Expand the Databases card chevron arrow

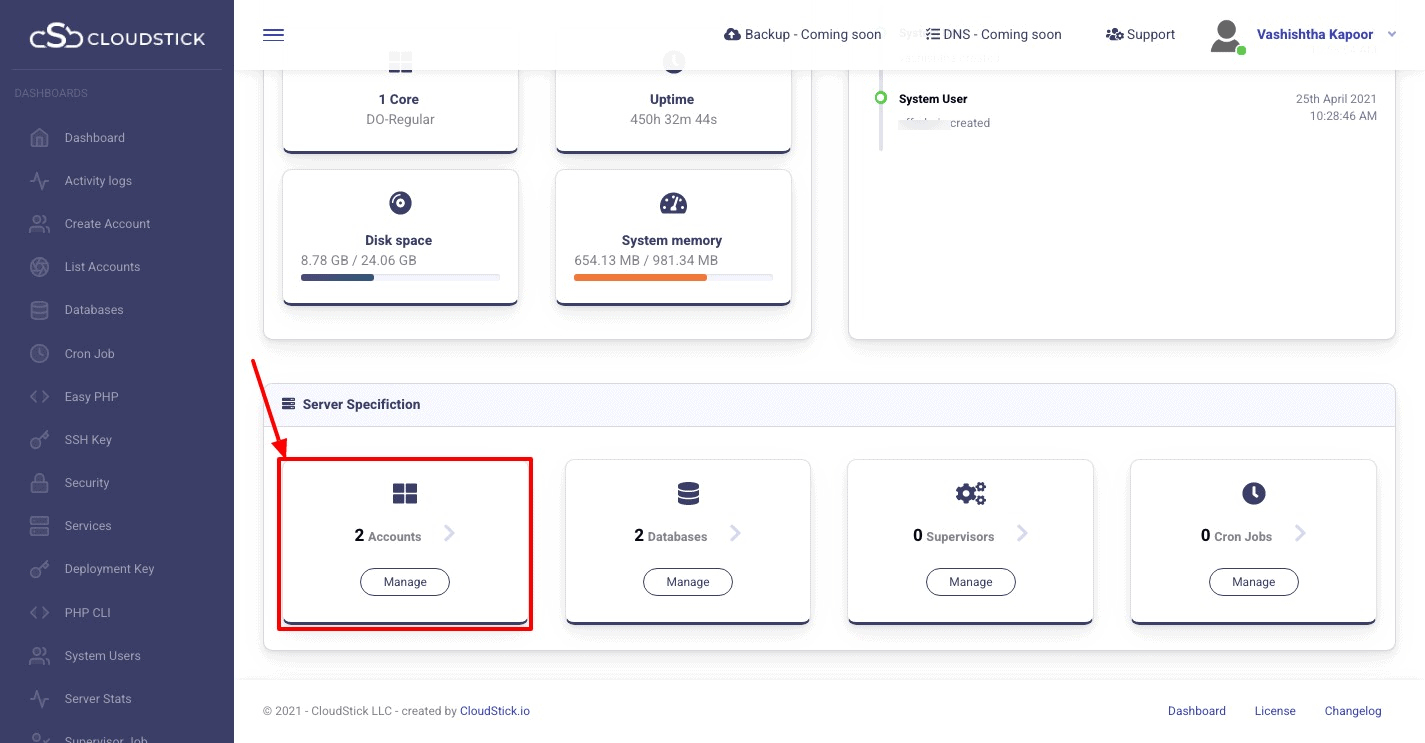click(x=735, y=534)
